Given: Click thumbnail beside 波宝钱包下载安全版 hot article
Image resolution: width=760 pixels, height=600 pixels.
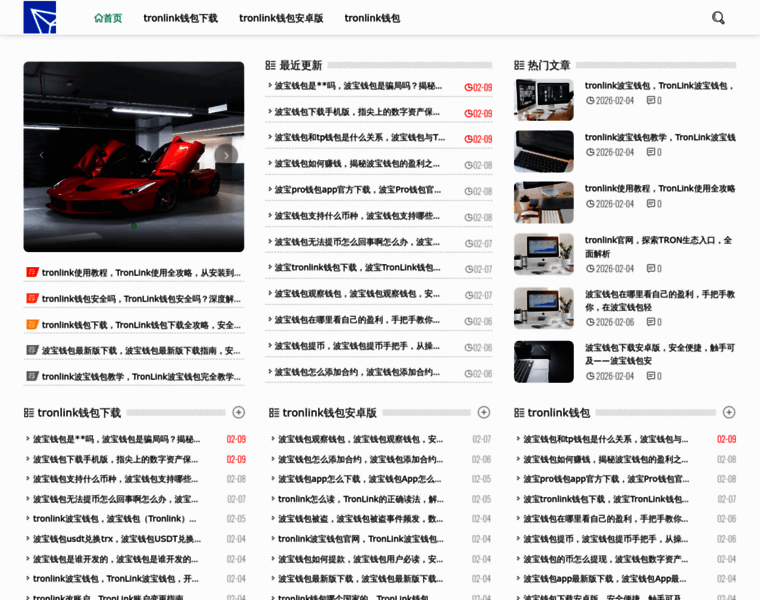Looking at the screenshot, I should [543, 362].
